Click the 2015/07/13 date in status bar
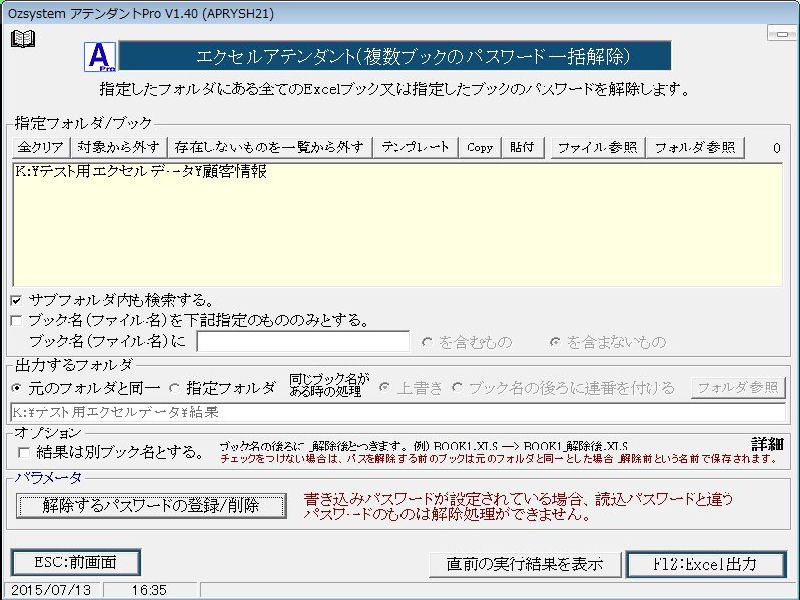 (51, 590)
